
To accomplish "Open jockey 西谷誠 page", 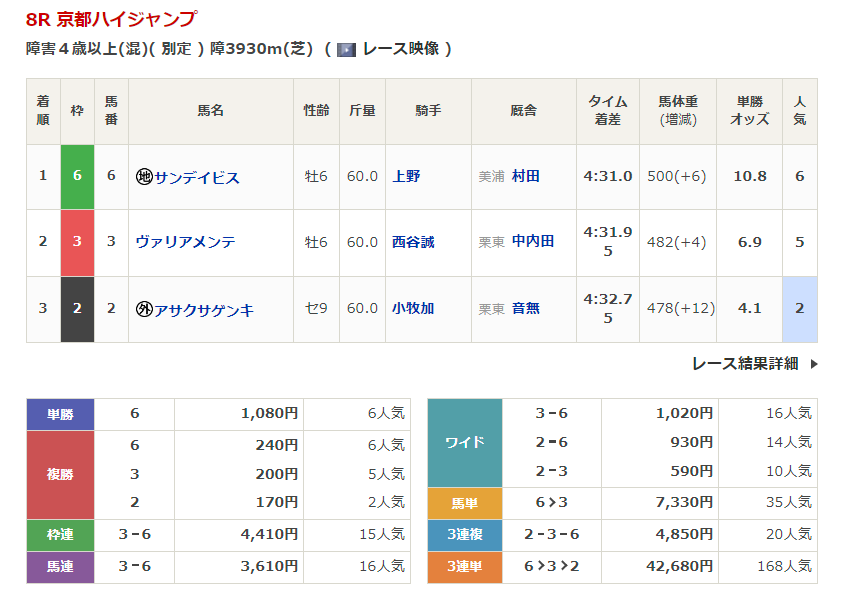I will [413, 242].
